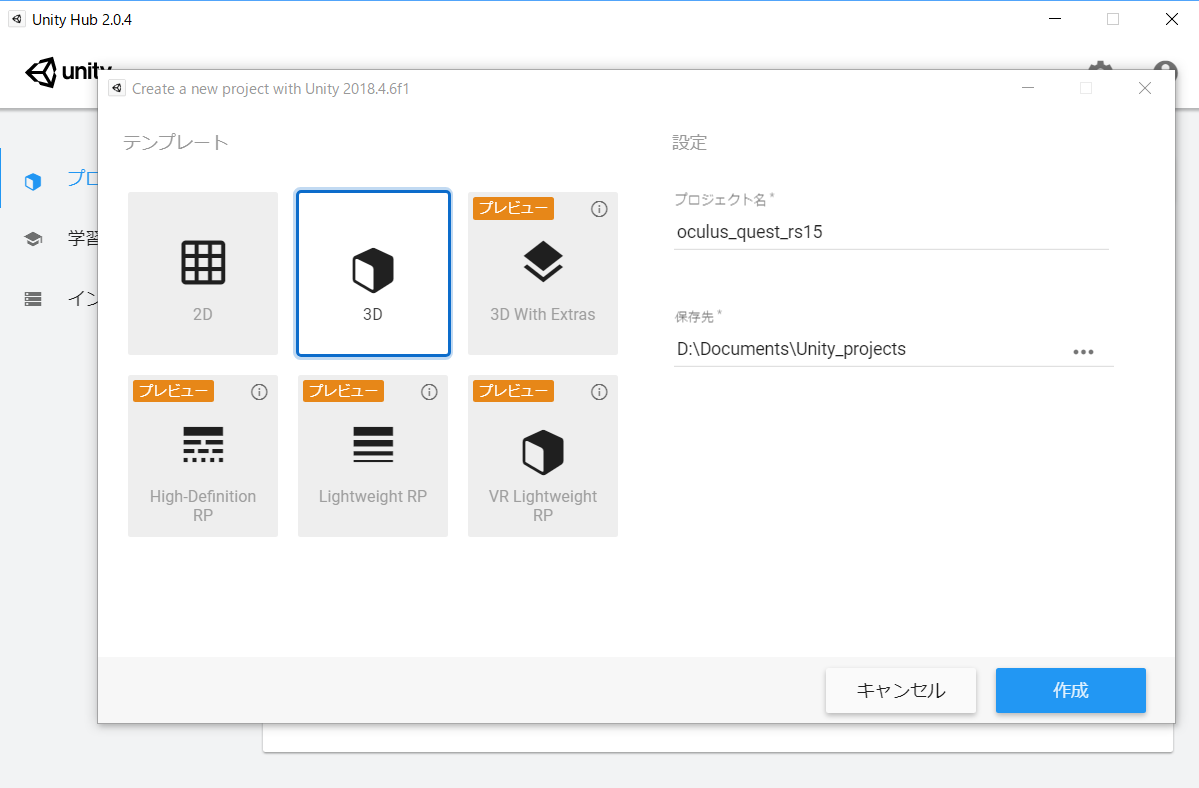
Task: Click the layered stack icon of 3D With Extras
Action: 543,261
